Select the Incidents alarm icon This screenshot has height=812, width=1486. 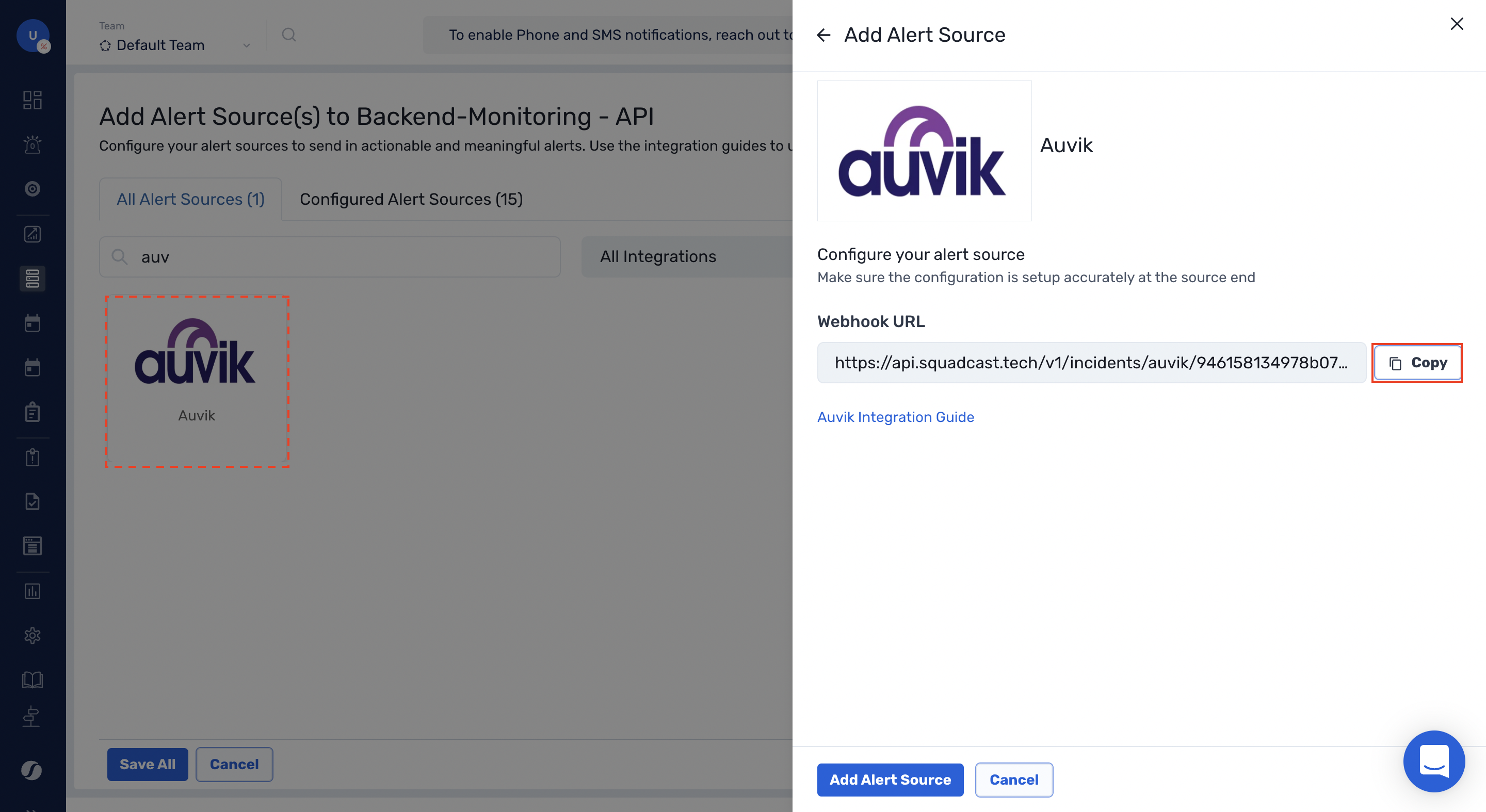pyautogui.click(x=33, y=144)
